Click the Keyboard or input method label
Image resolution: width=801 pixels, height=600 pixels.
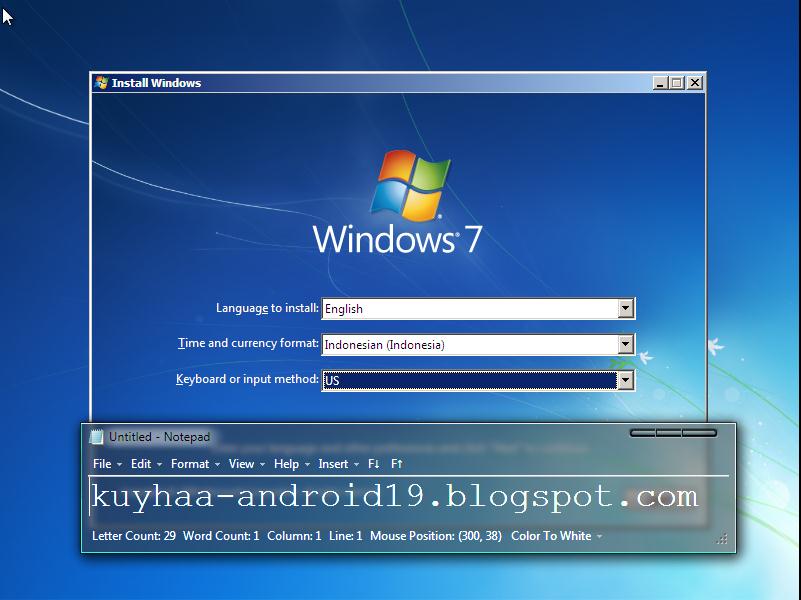(x=247, y=379)
